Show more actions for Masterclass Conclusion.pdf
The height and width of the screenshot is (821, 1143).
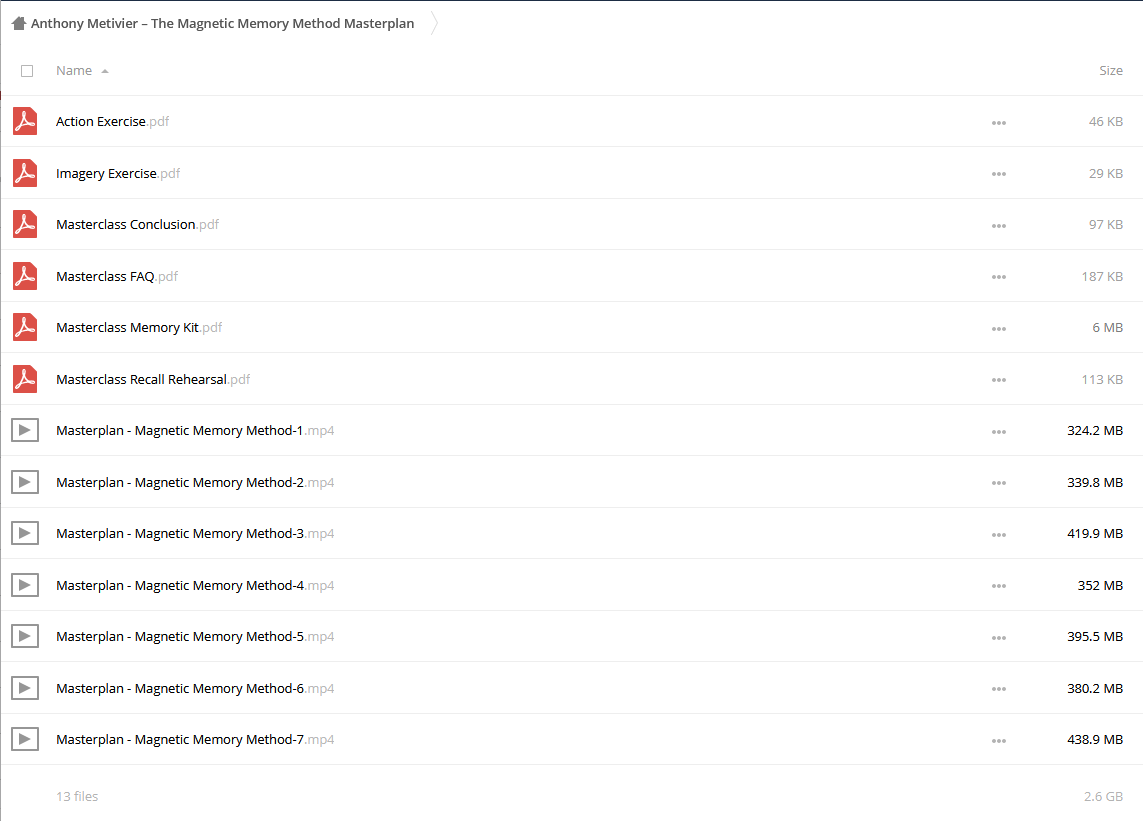click(999, 225)
